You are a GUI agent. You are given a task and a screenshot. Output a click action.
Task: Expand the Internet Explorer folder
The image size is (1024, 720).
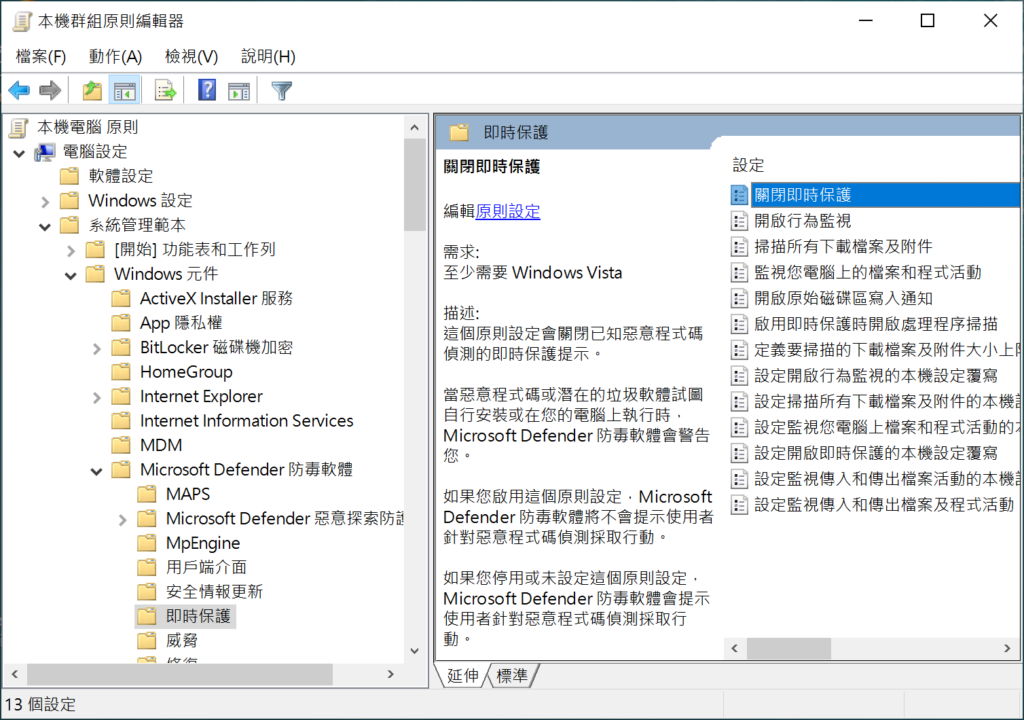(97, 397)
